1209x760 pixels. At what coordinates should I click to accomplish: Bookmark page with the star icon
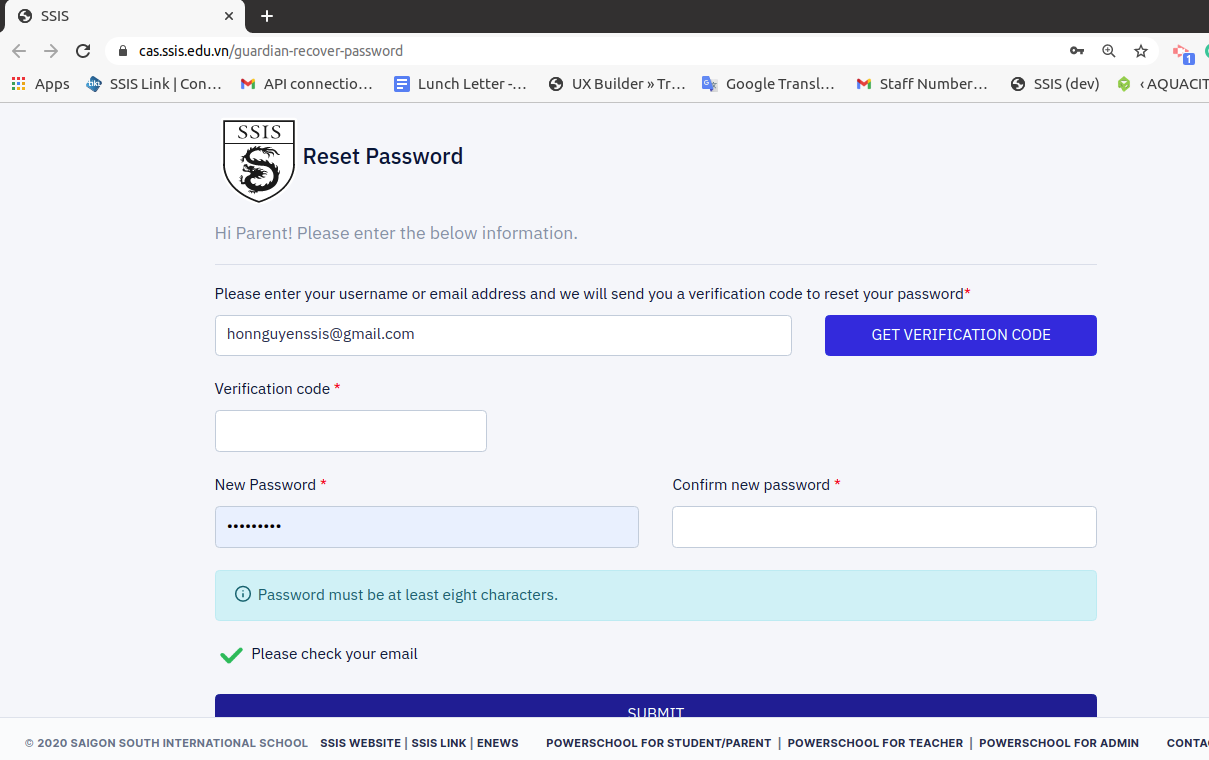tap(1141, 51)
